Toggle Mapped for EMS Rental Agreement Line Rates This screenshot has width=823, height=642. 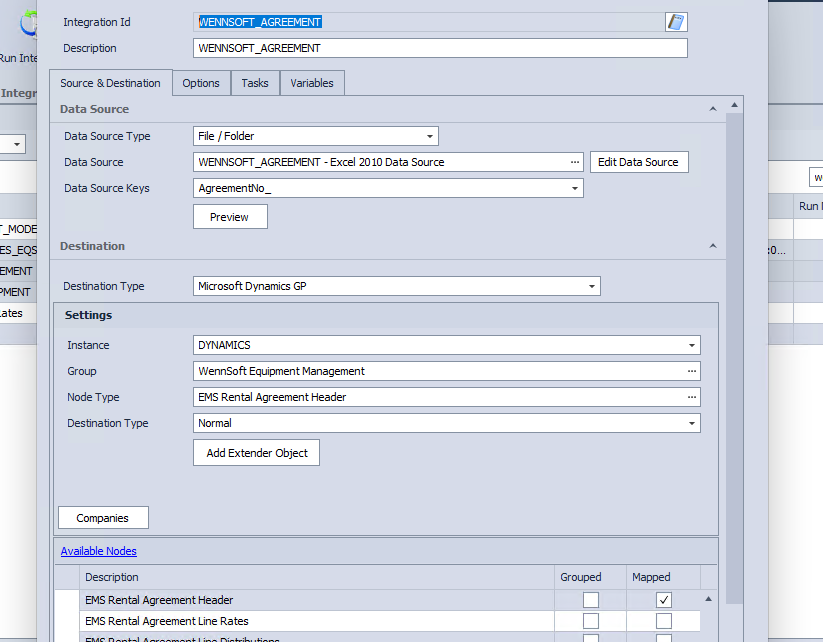663,621
